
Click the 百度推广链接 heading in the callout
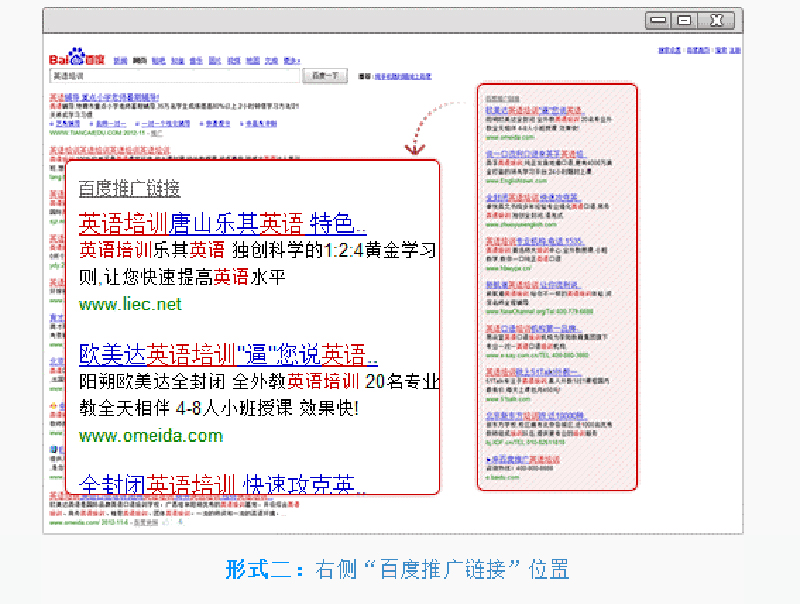point(130,189)
